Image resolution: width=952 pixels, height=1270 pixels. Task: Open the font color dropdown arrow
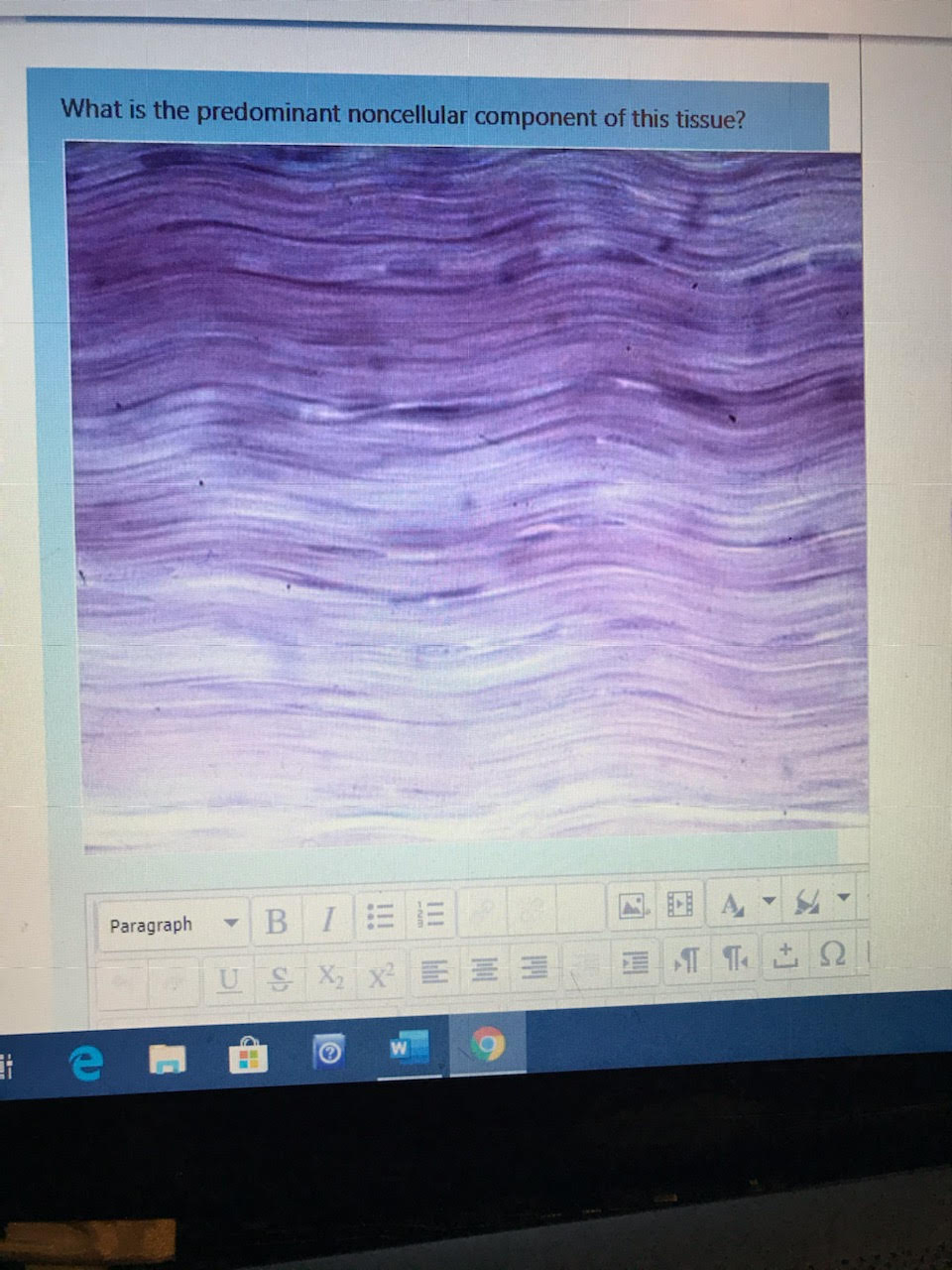coord(771,903)
